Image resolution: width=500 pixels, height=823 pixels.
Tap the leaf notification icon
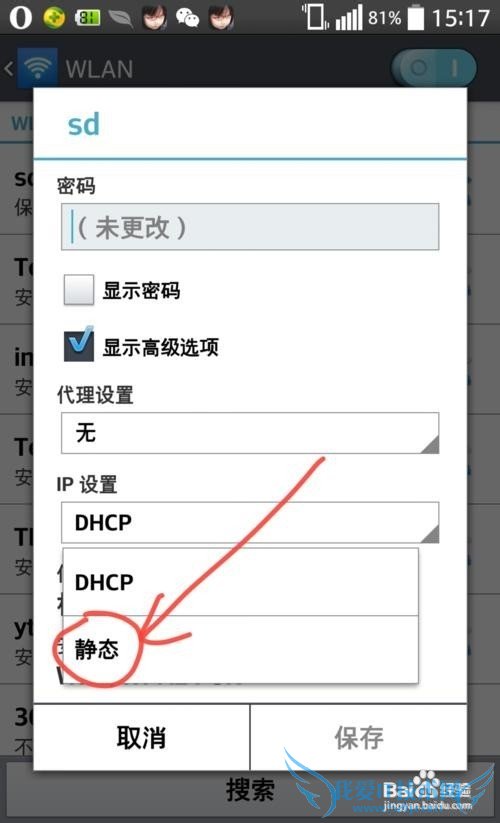[x=120, y=18]
